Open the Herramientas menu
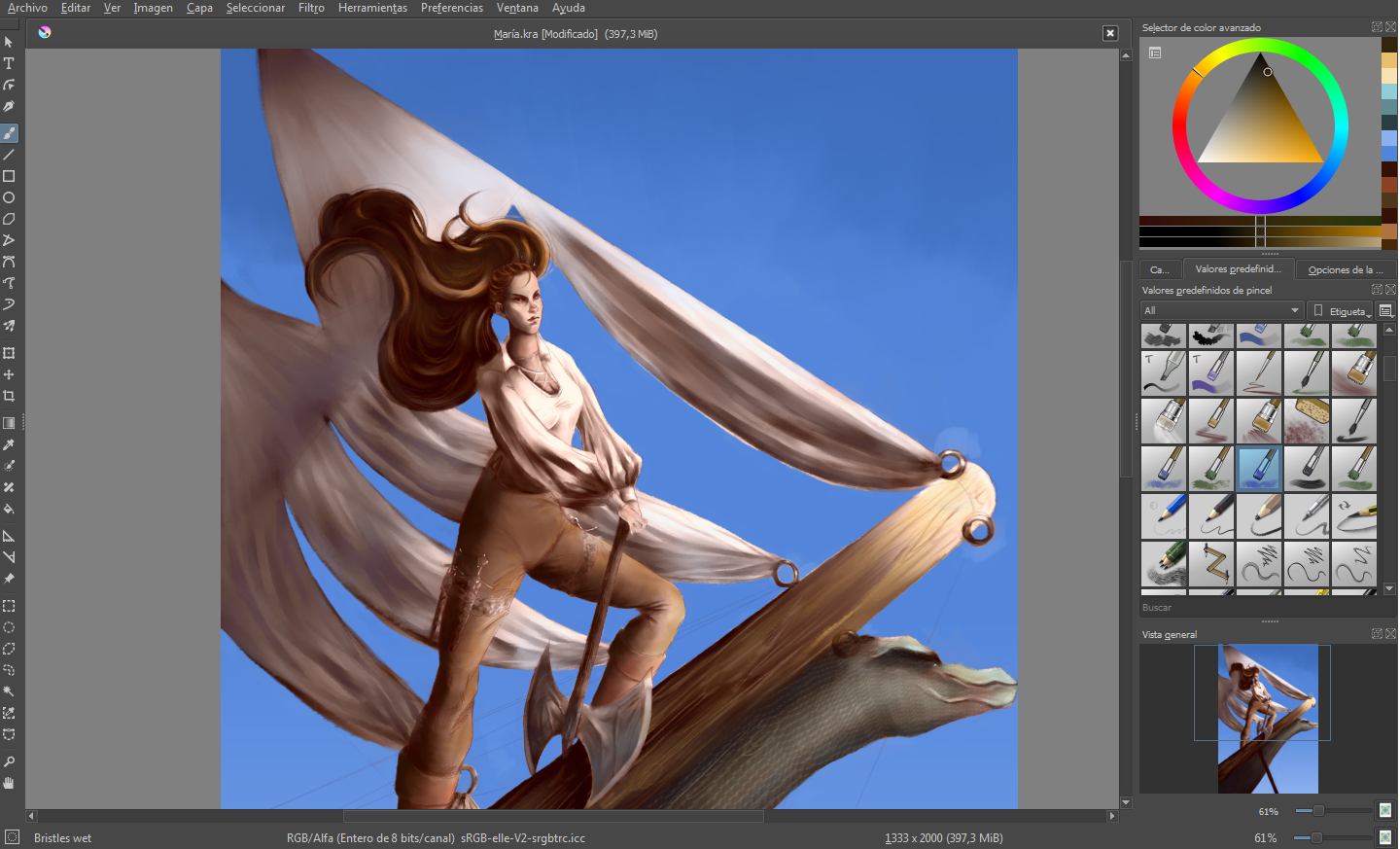 372,8
